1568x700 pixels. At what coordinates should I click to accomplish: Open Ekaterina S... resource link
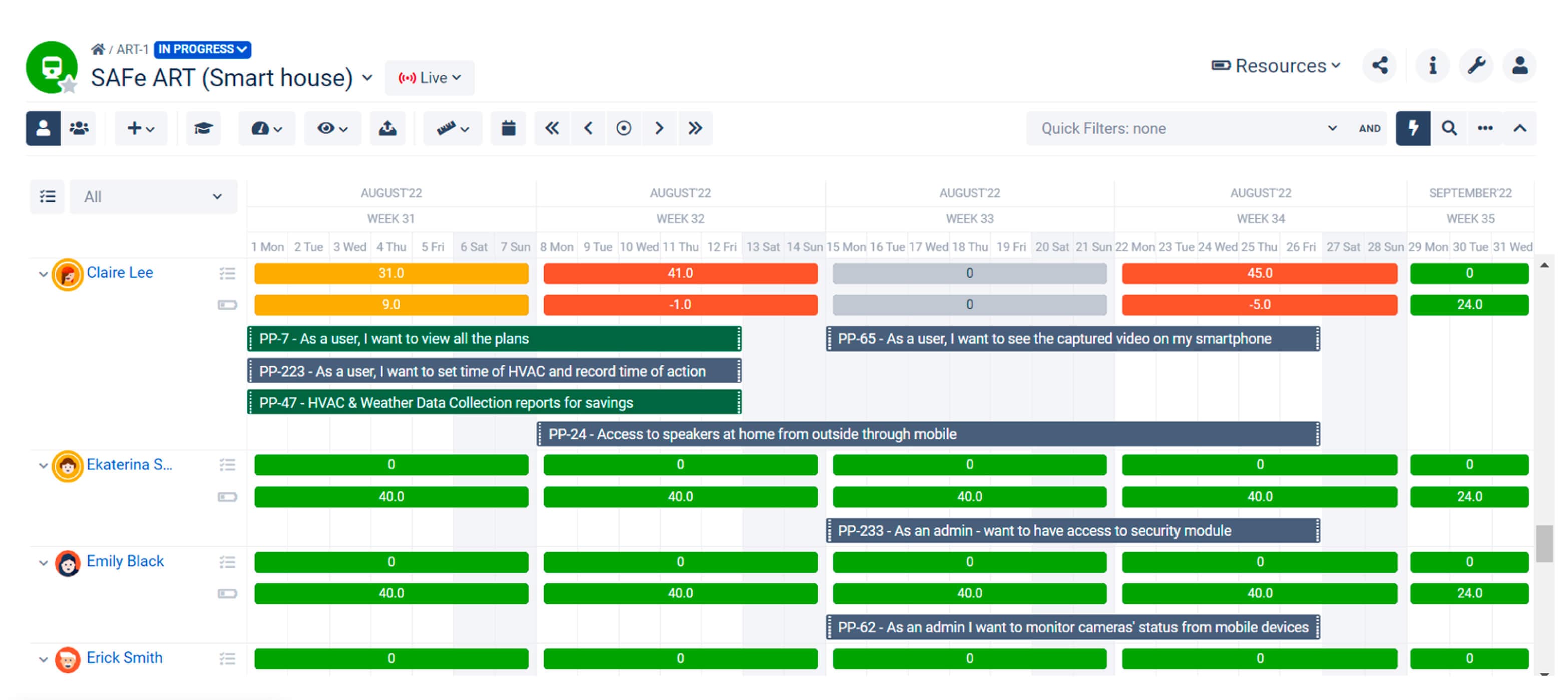129,465
